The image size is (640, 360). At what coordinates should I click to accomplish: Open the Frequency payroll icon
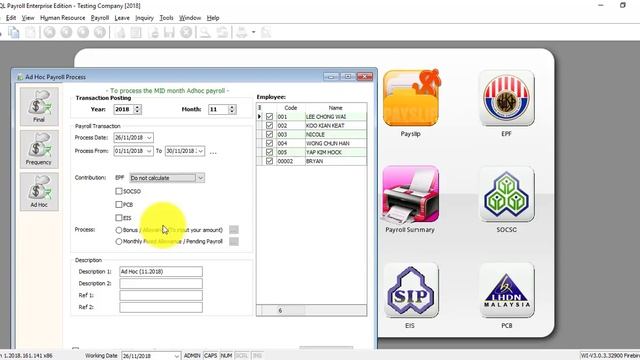[39, 149]
